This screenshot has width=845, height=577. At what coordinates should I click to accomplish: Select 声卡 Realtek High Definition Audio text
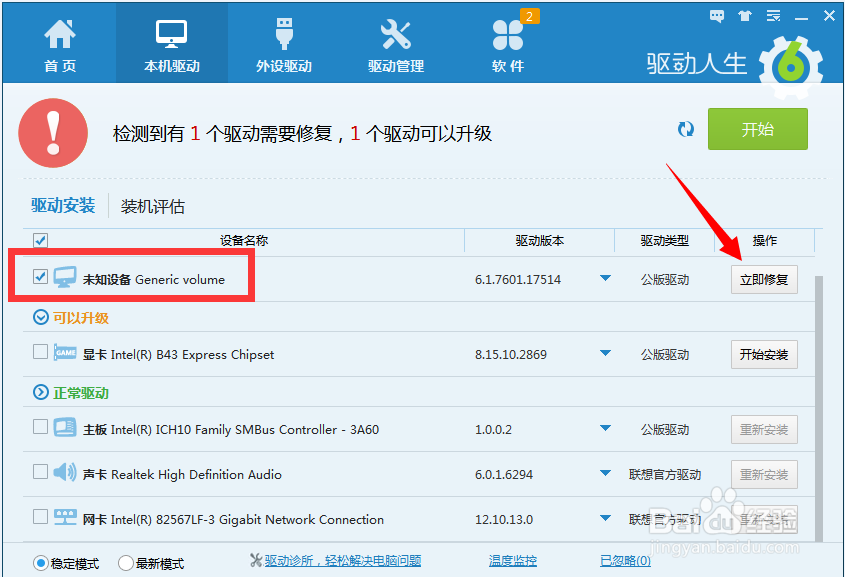click(x=182, y=475)
